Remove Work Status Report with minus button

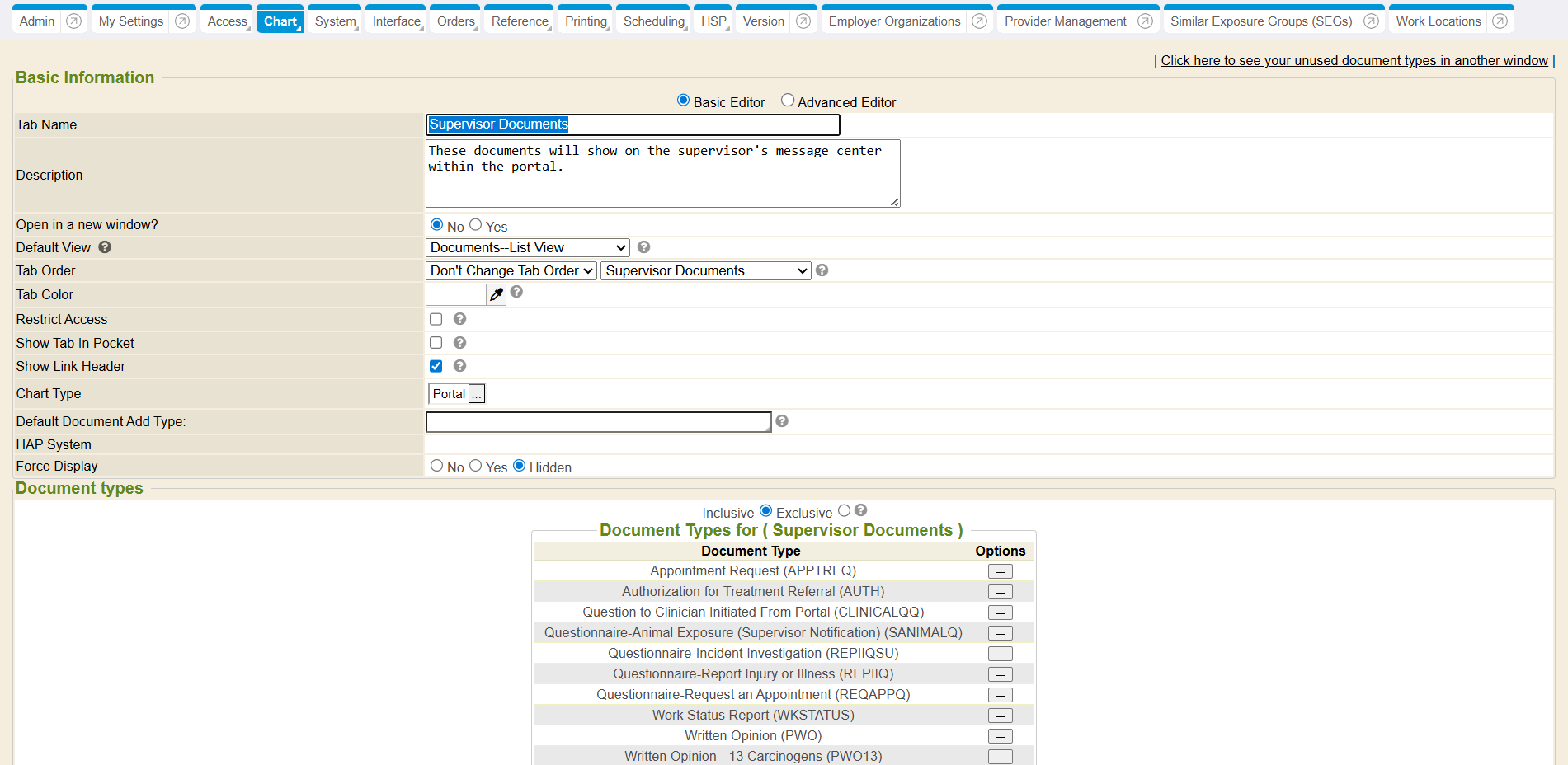click(x=1000, y=716)
